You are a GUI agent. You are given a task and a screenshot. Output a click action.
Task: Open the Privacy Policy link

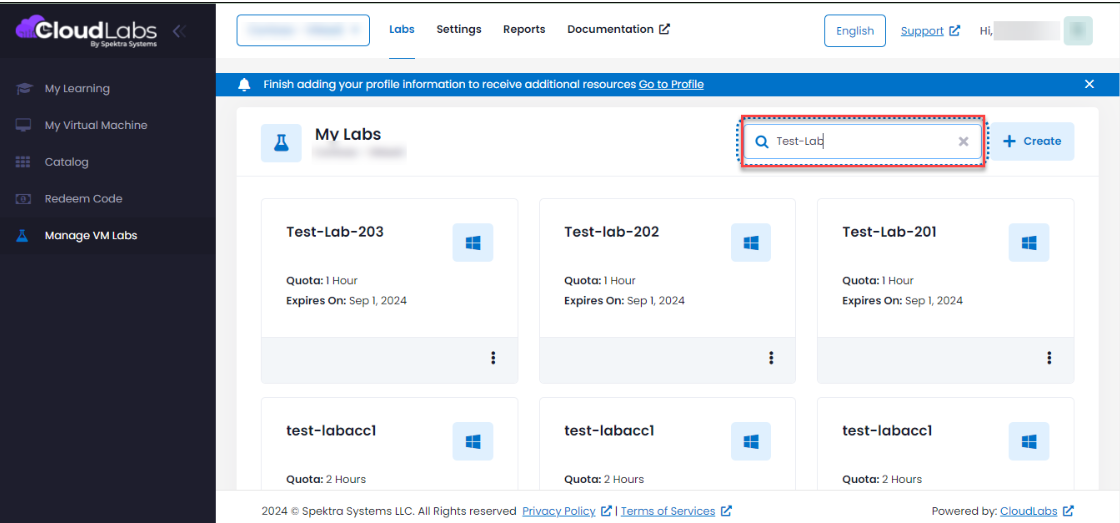pyautogui.click(x=559, y=511)
